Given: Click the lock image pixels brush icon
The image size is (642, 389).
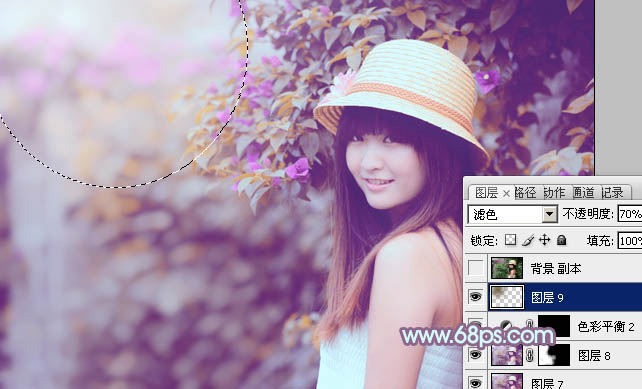Looking at the screenshot, I should coord(528,240).
